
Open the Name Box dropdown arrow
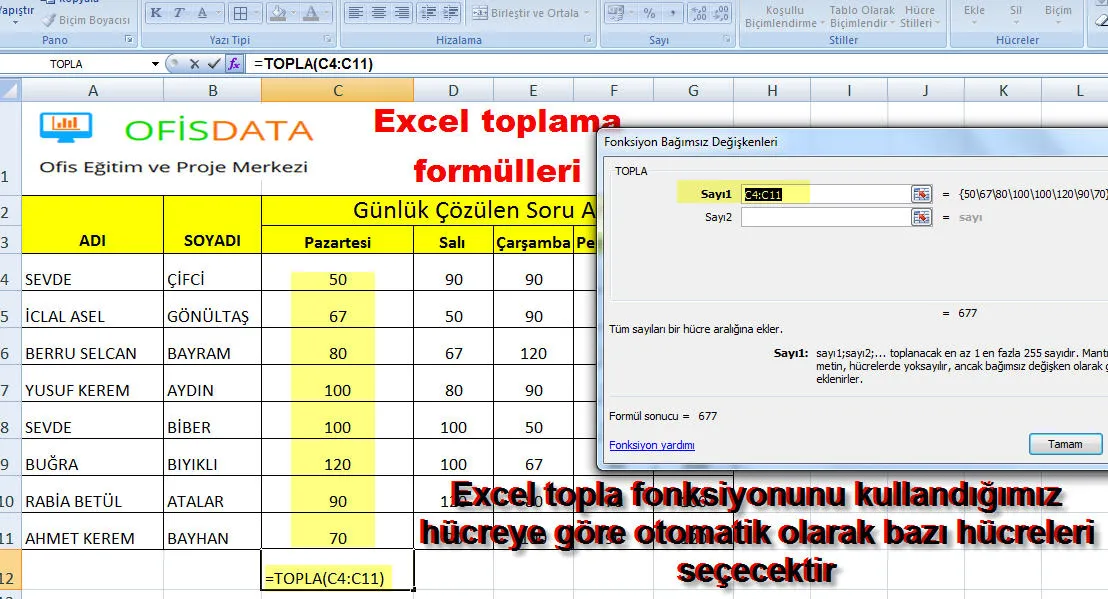(x=155, y=64)
